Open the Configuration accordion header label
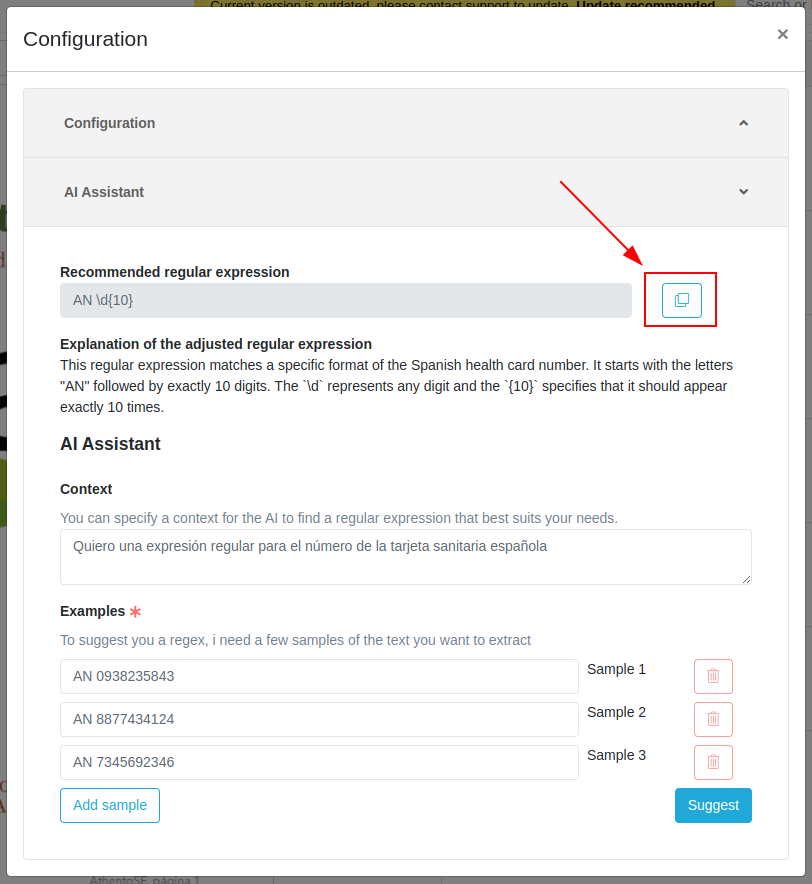The width and height of the screenshot is (812, 884). click(x=110, y=123)
